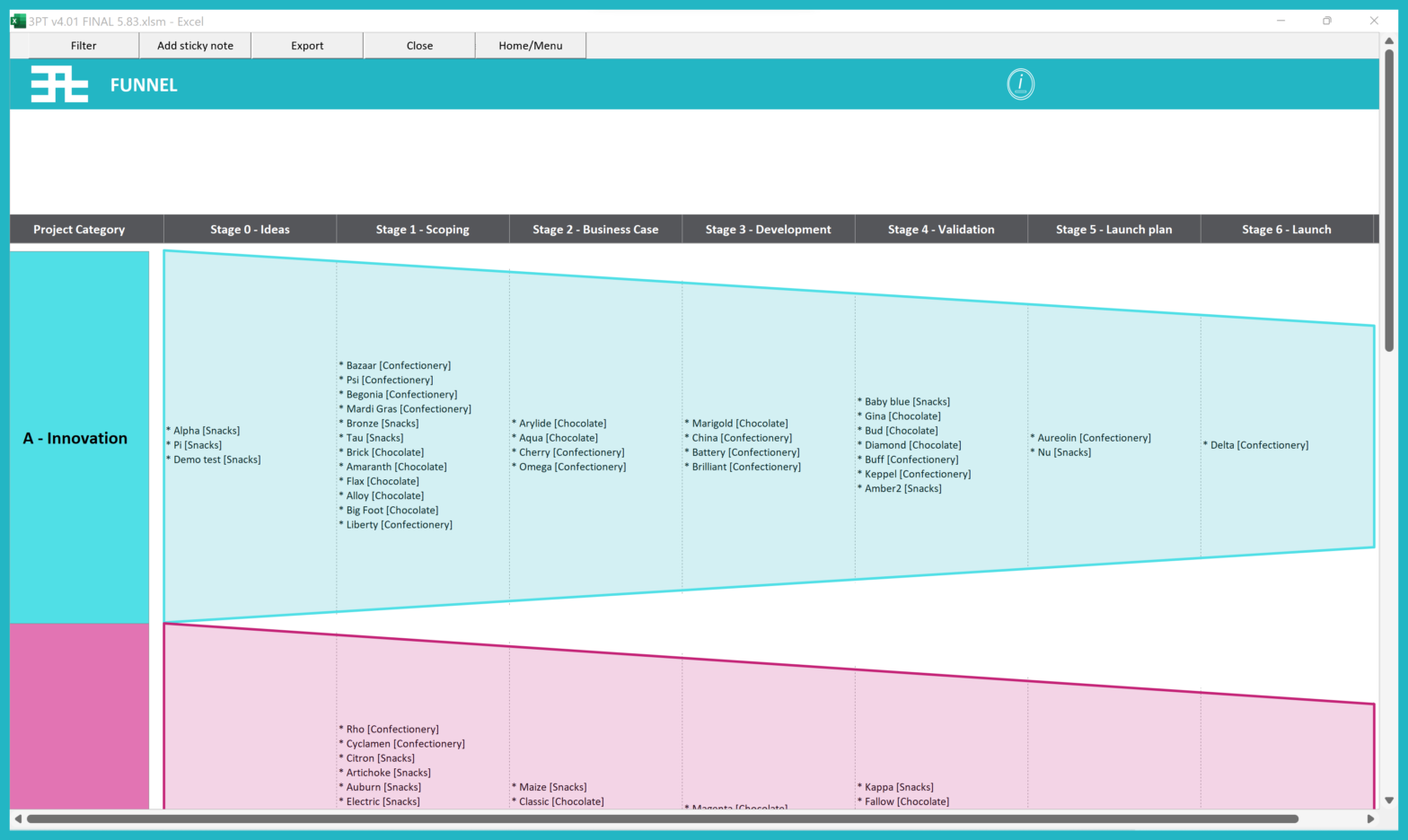The width and height of the screenshot is (1408, 840).
Task: Click project Aureolin [Confectionery]
Action: click(x=1091, y=438)
